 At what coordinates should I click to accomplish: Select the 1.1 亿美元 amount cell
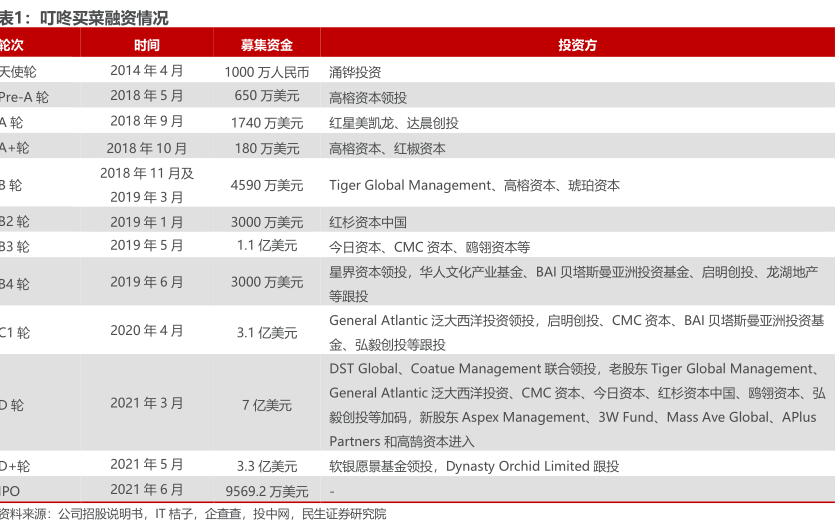(x=266, y=246)
